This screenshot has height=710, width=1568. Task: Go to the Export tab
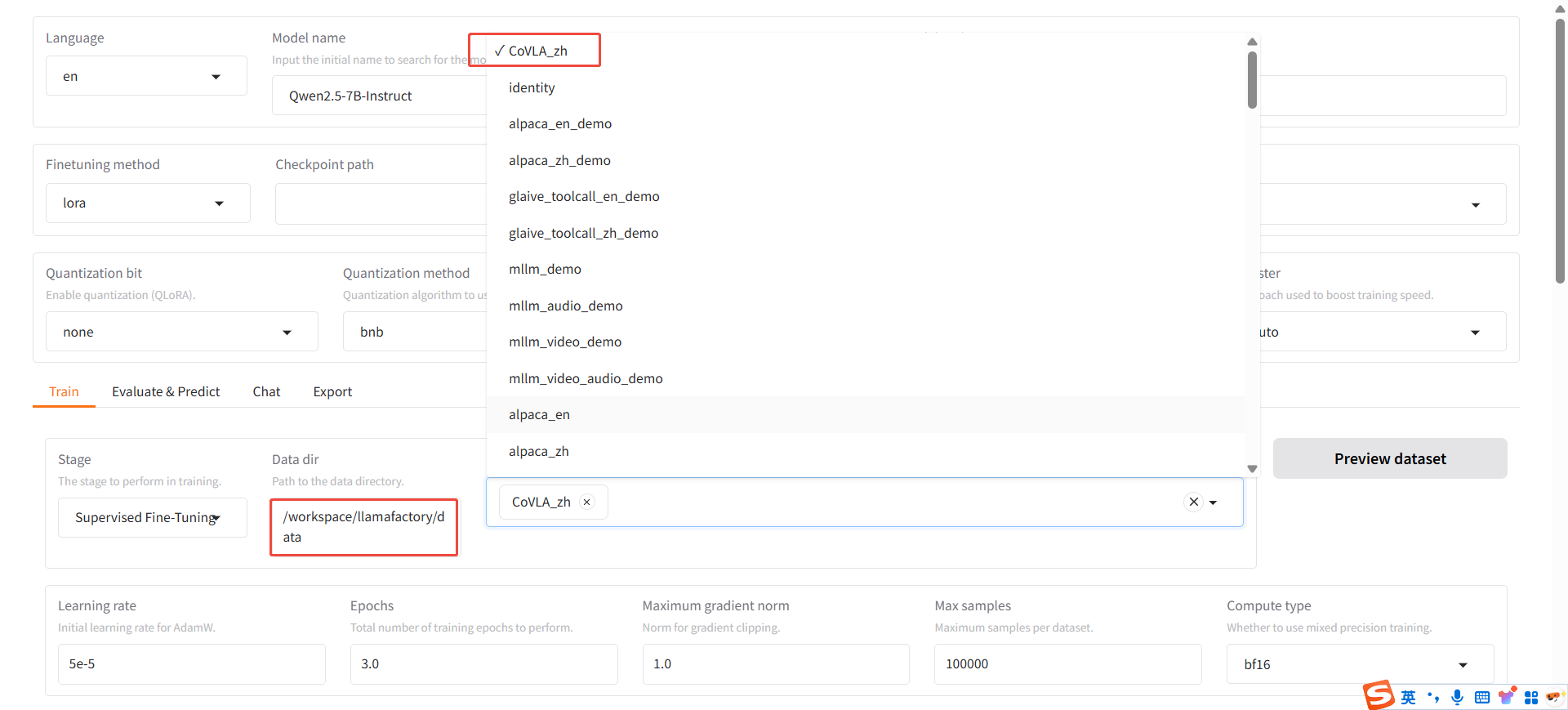coord(332,392)
